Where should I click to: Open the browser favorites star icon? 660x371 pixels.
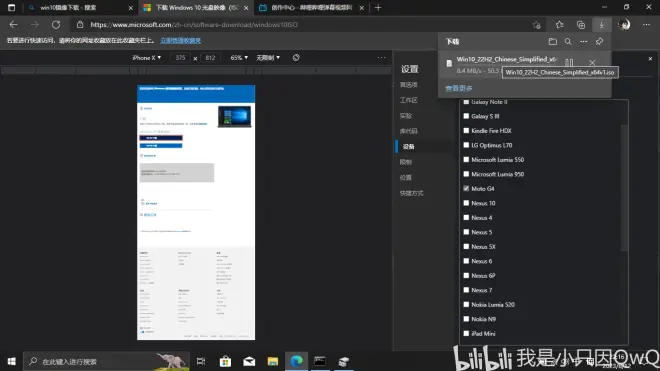559,25
